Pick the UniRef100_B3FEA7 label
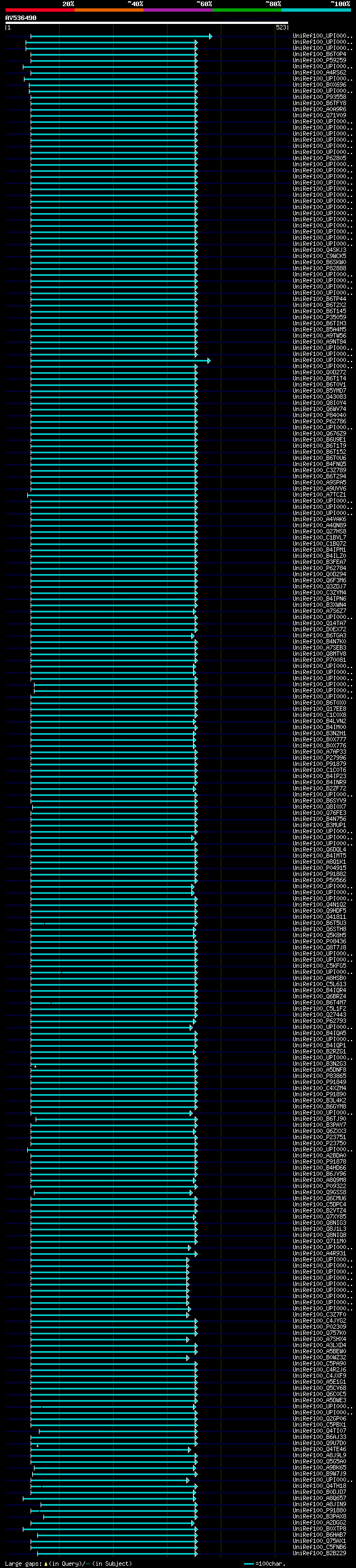 [x=319, y=562]
